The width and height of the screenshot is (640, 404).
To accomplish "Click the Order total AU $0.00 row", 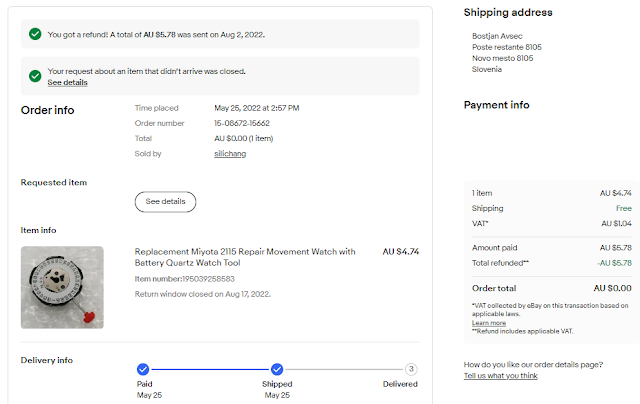I will (551, 289).
